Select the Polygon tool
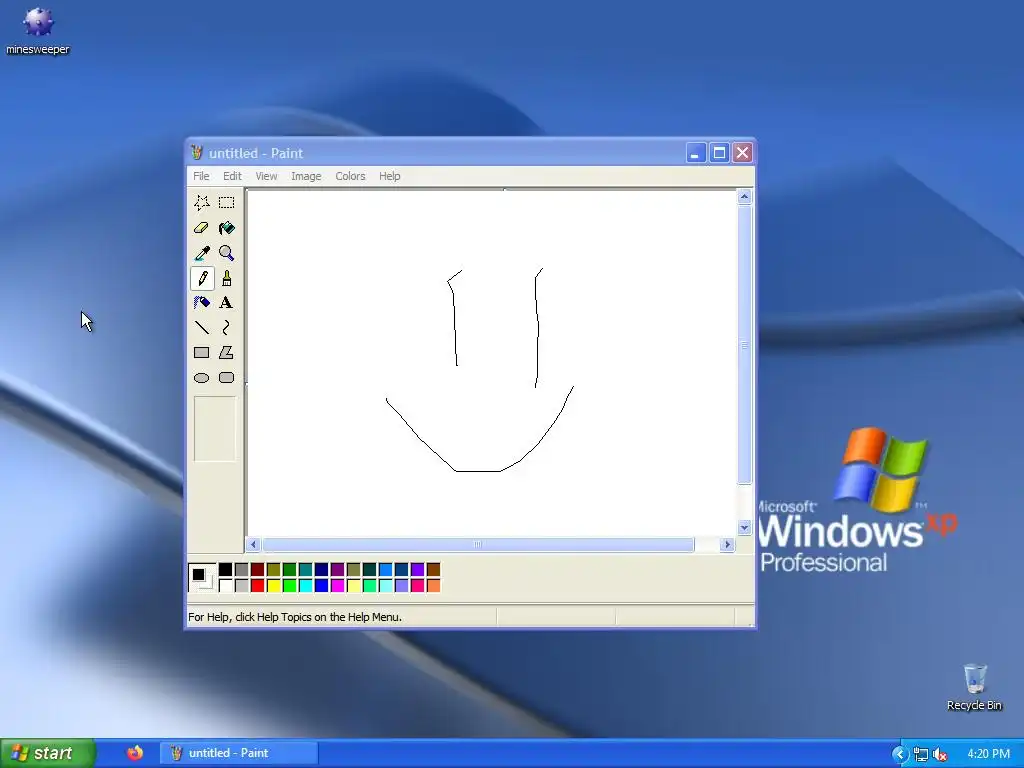This screenshot has height=768, width=1024. [x=227, y=353]
